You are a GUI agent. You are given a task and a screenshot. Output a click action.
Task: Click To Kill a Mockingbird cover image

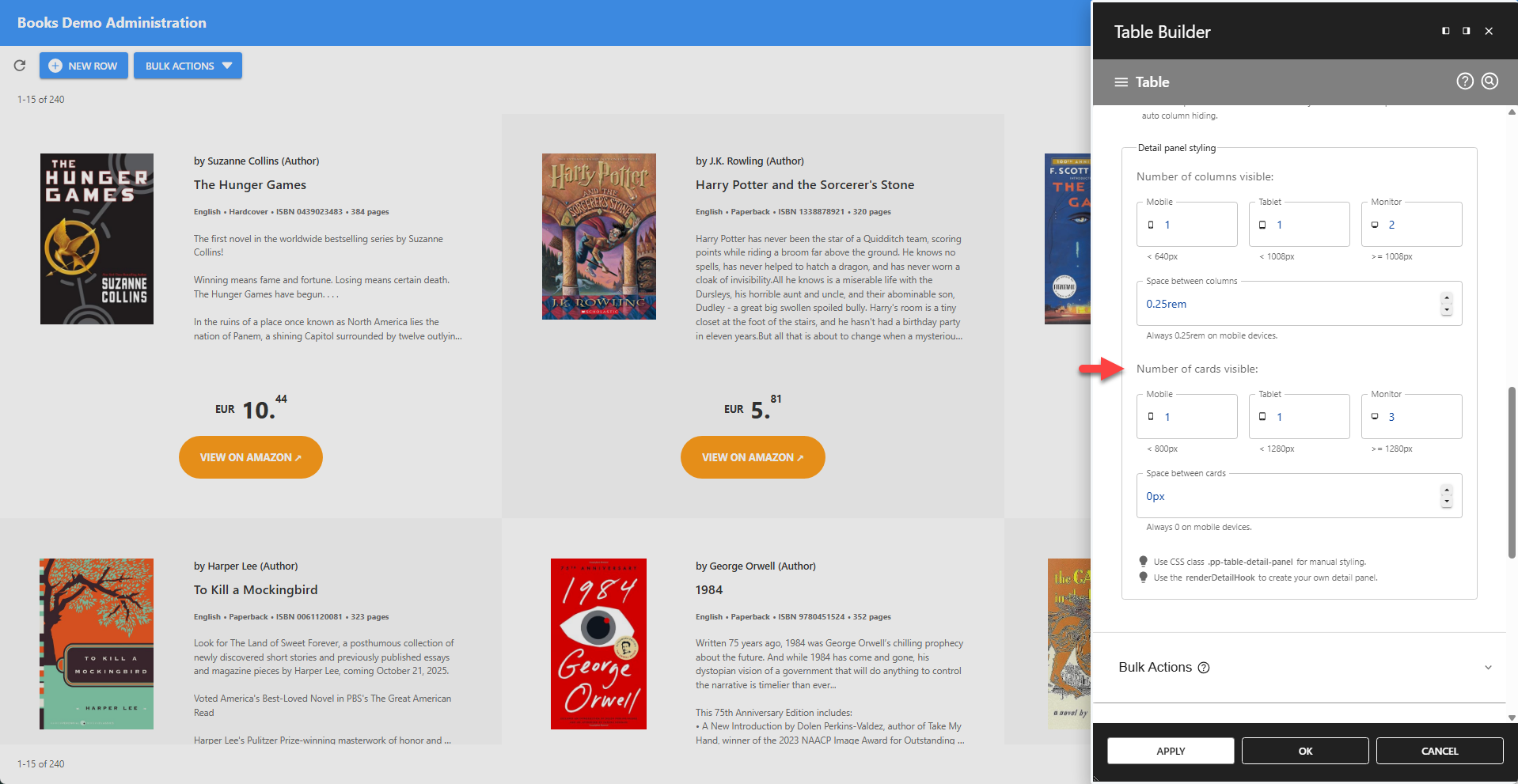coord(97,644)
